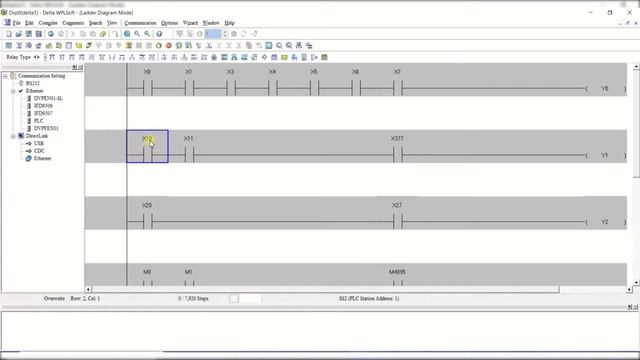The image size is (640, 360).
Task: Click the Cut scissors toolbar icon
Action: 73,34
